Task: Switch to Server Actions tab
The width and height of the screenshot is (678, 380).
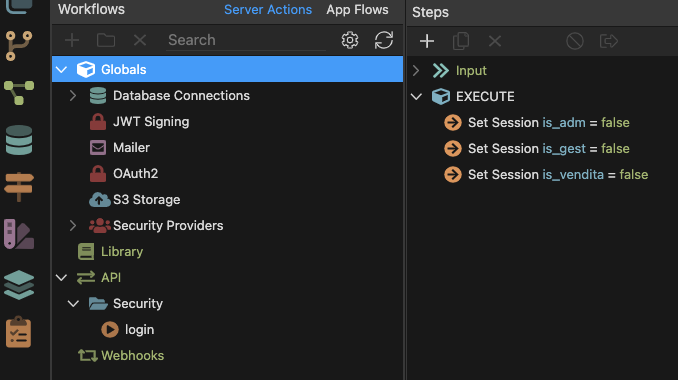Action: click(268, 10)
